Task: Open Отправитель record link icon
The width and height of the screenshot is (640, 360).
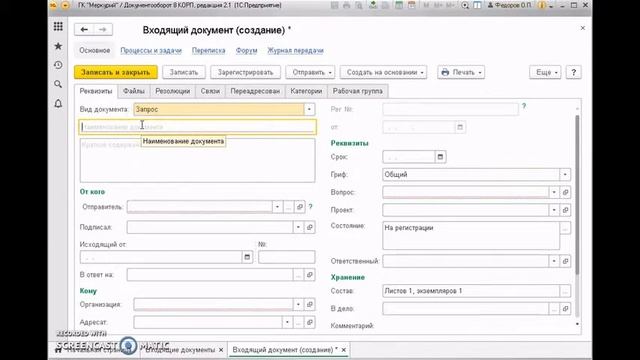Action: [x=300, y=207]
